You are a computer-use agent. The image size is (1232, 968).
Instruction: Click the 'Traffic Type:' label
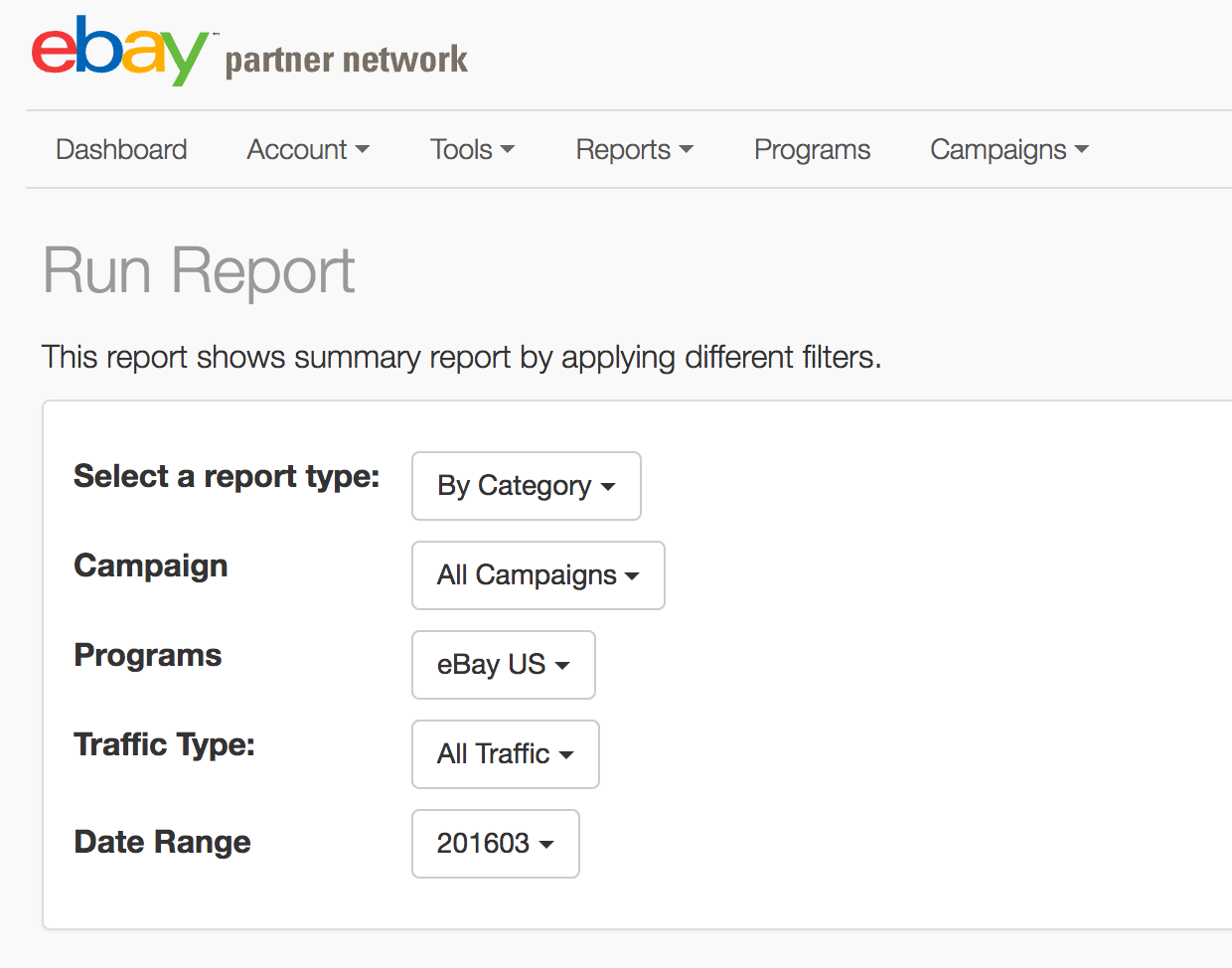point(164,744)
